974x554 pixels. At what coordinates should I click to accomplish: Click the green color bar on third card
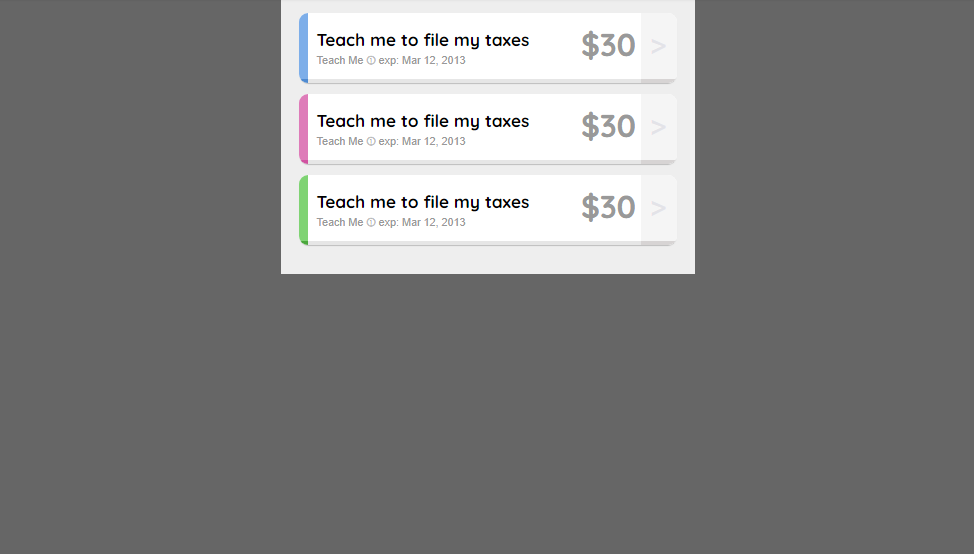point(304,210)
